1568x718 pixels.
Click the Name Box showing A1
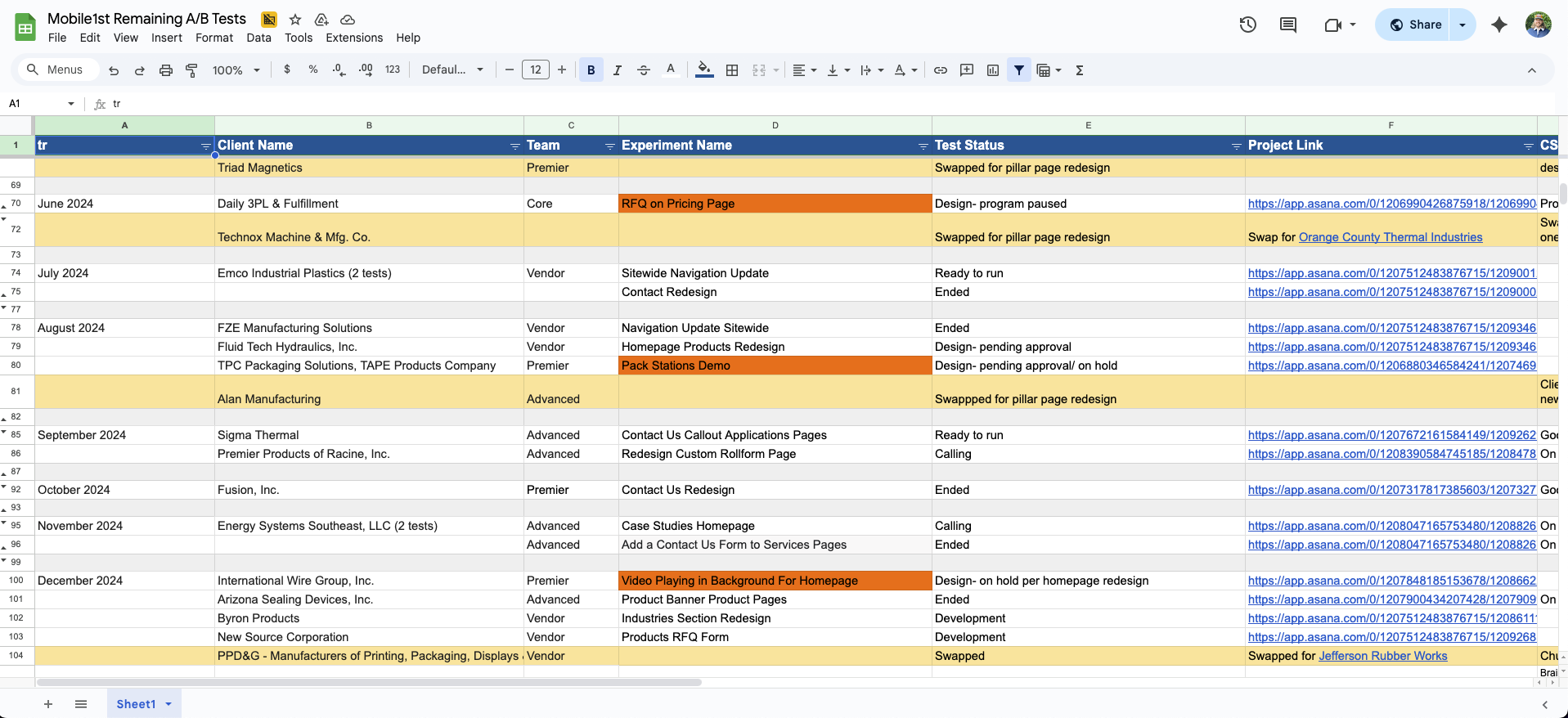(41, 104)
